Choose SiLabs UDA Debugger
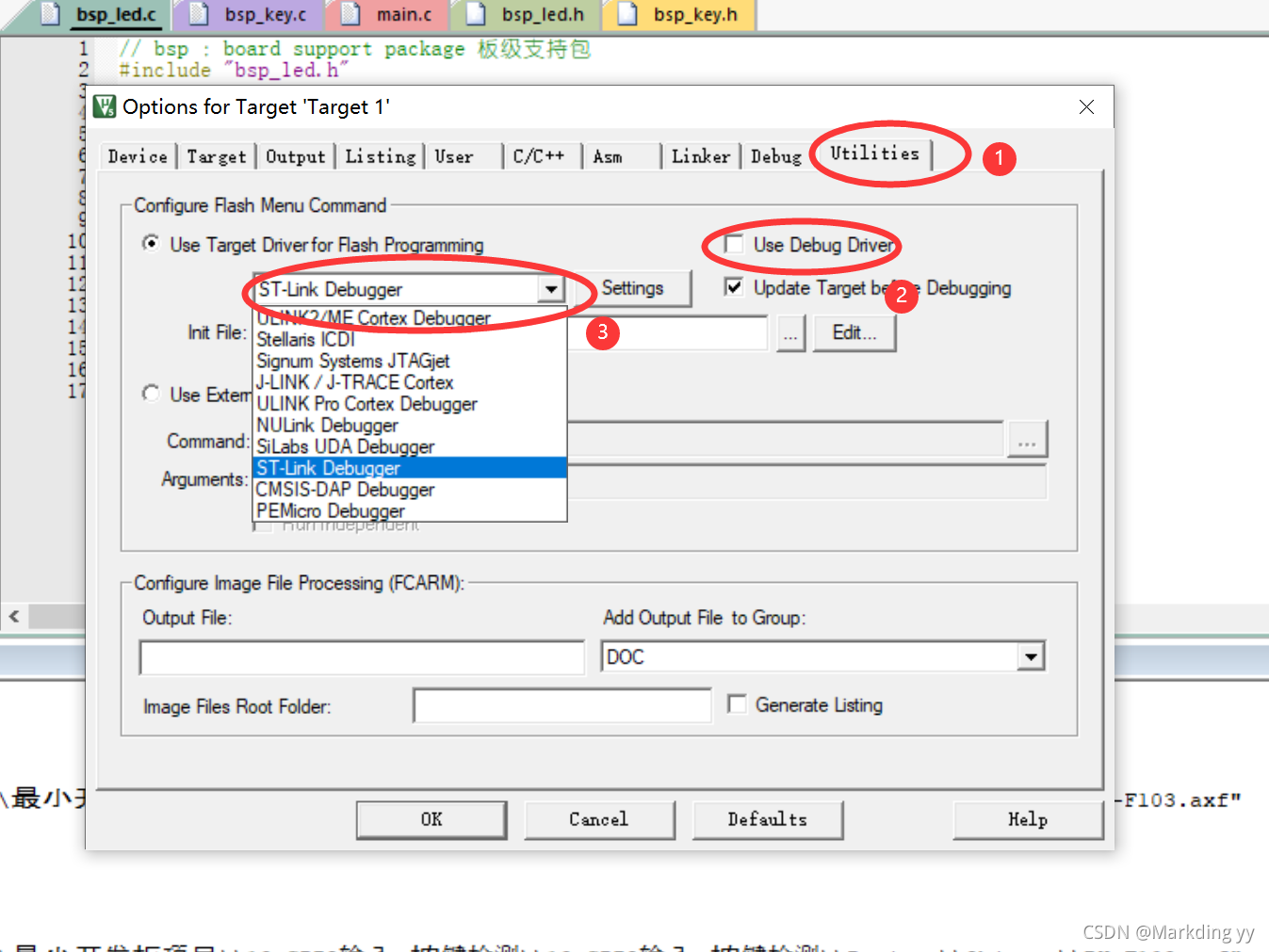Screen dimensions: 1269x952 pos(410,446)
